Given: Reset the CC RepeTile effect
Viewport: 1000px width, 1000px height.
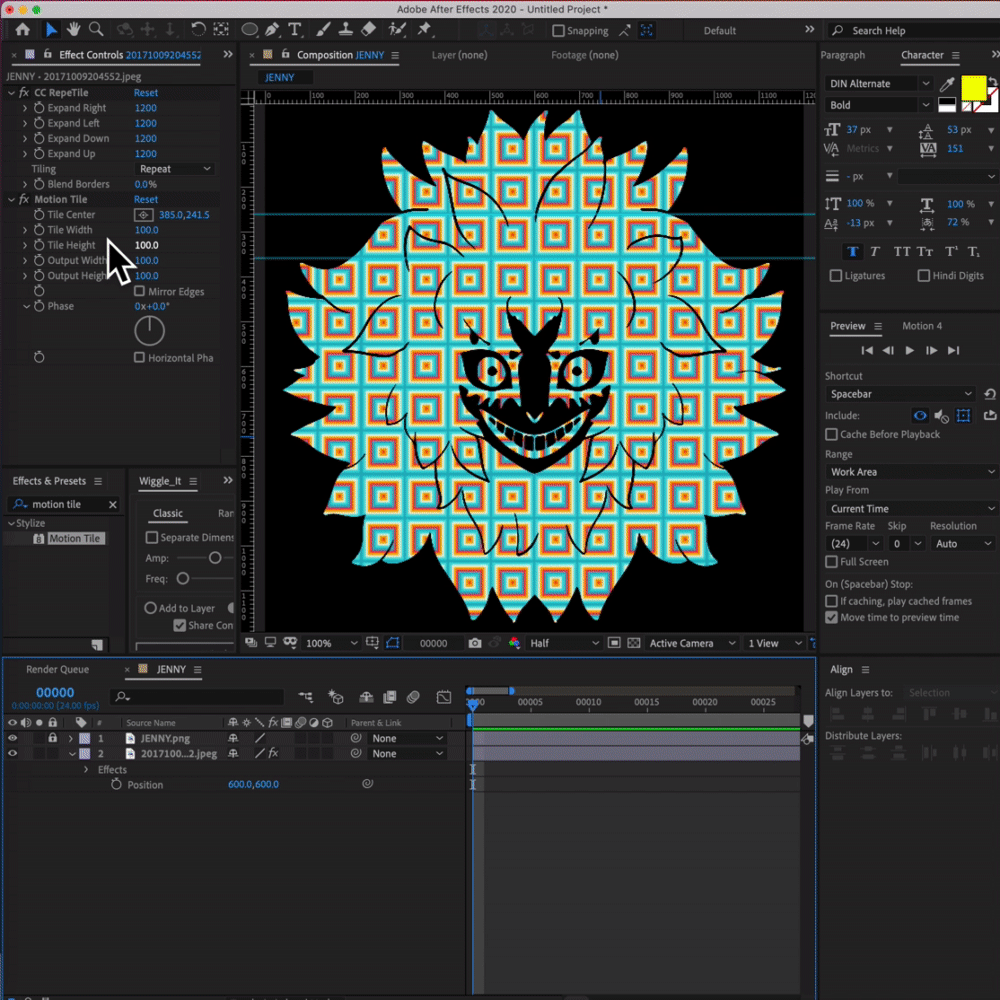Looking at the screenshot, I should click(146, 93).
